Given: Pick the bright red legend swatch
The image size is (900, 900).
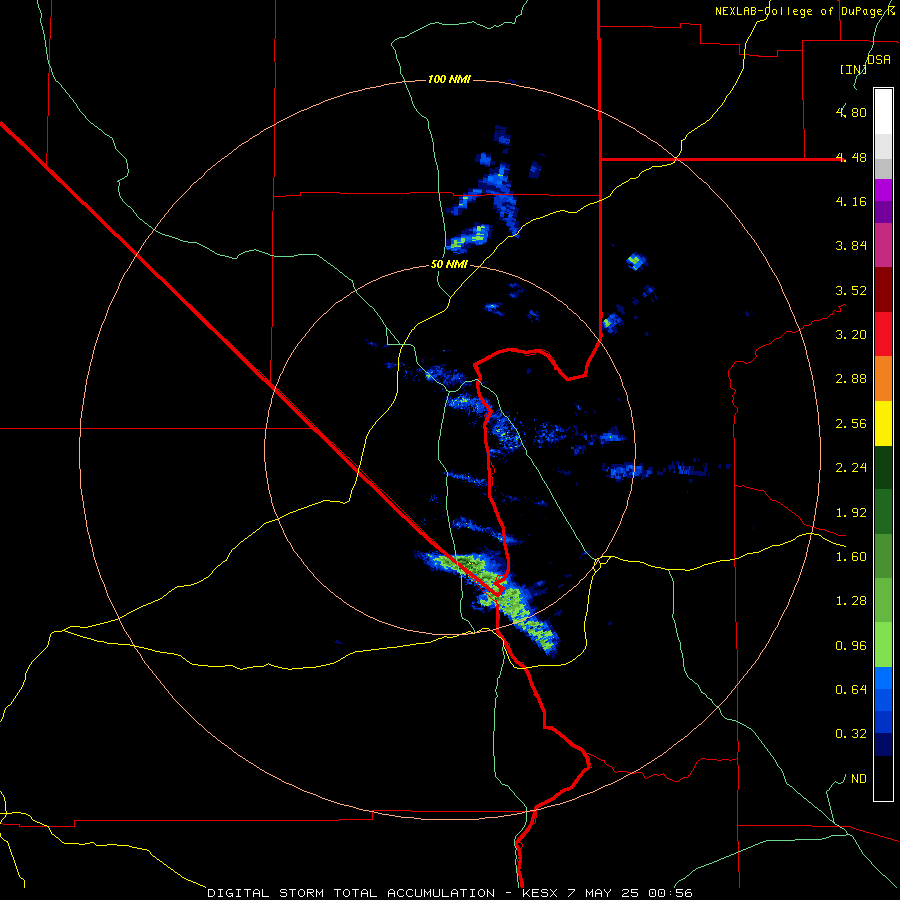Looking at the screenshot, I should [883, 334].
